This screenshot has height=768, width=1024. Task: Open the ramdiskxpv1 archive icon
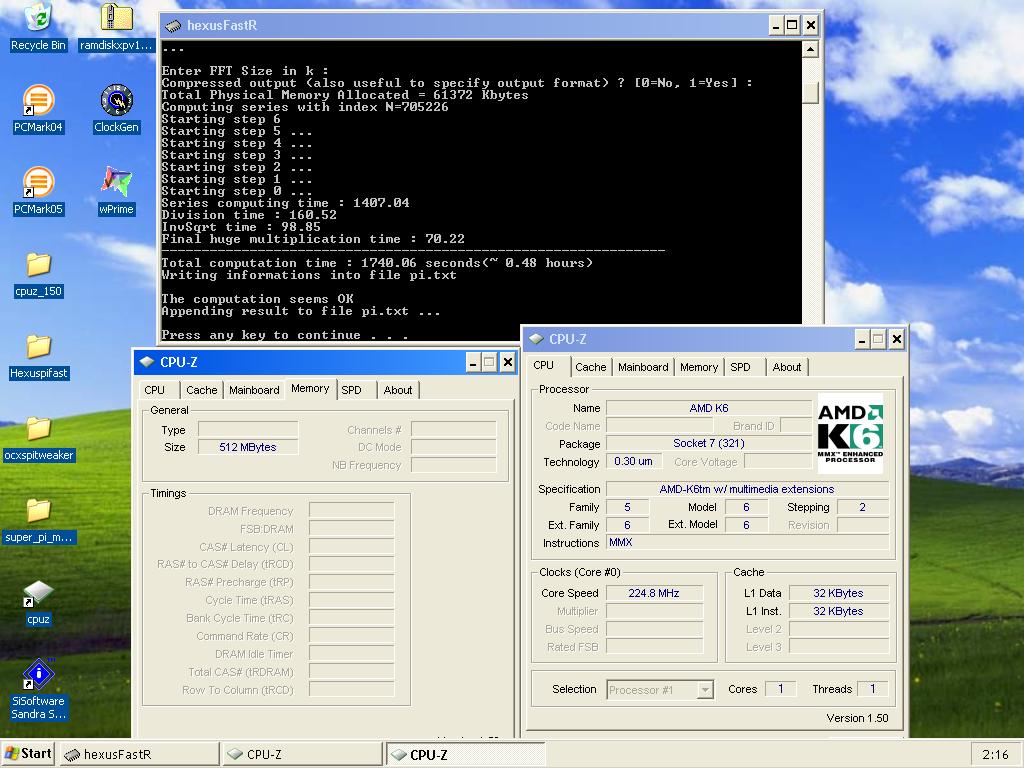117,18
